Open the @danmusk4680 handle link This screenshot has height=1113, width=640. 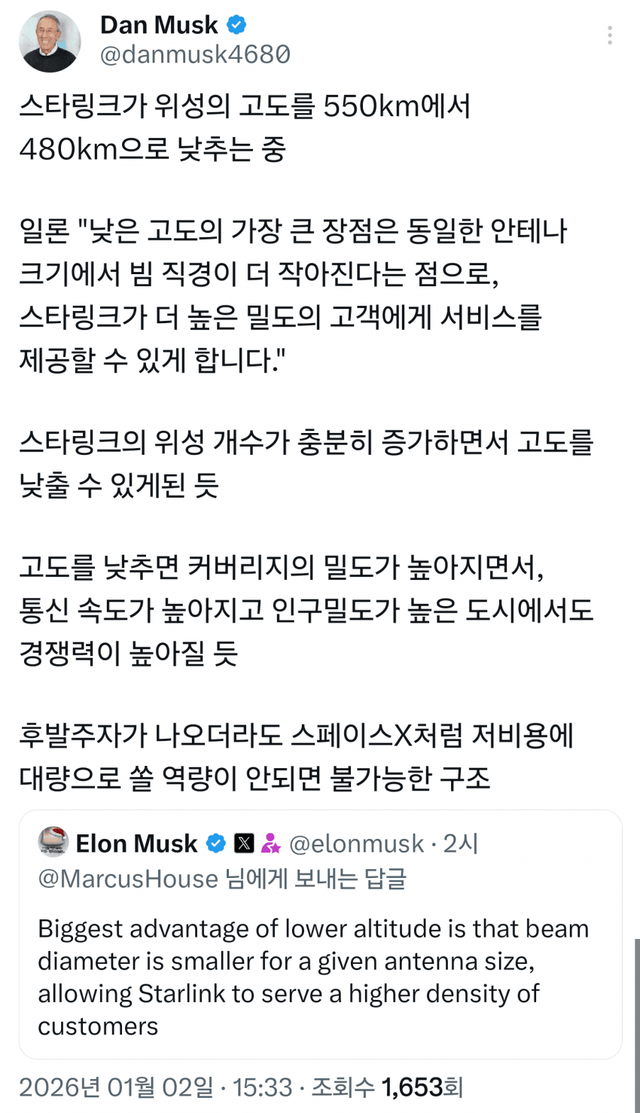195,55
